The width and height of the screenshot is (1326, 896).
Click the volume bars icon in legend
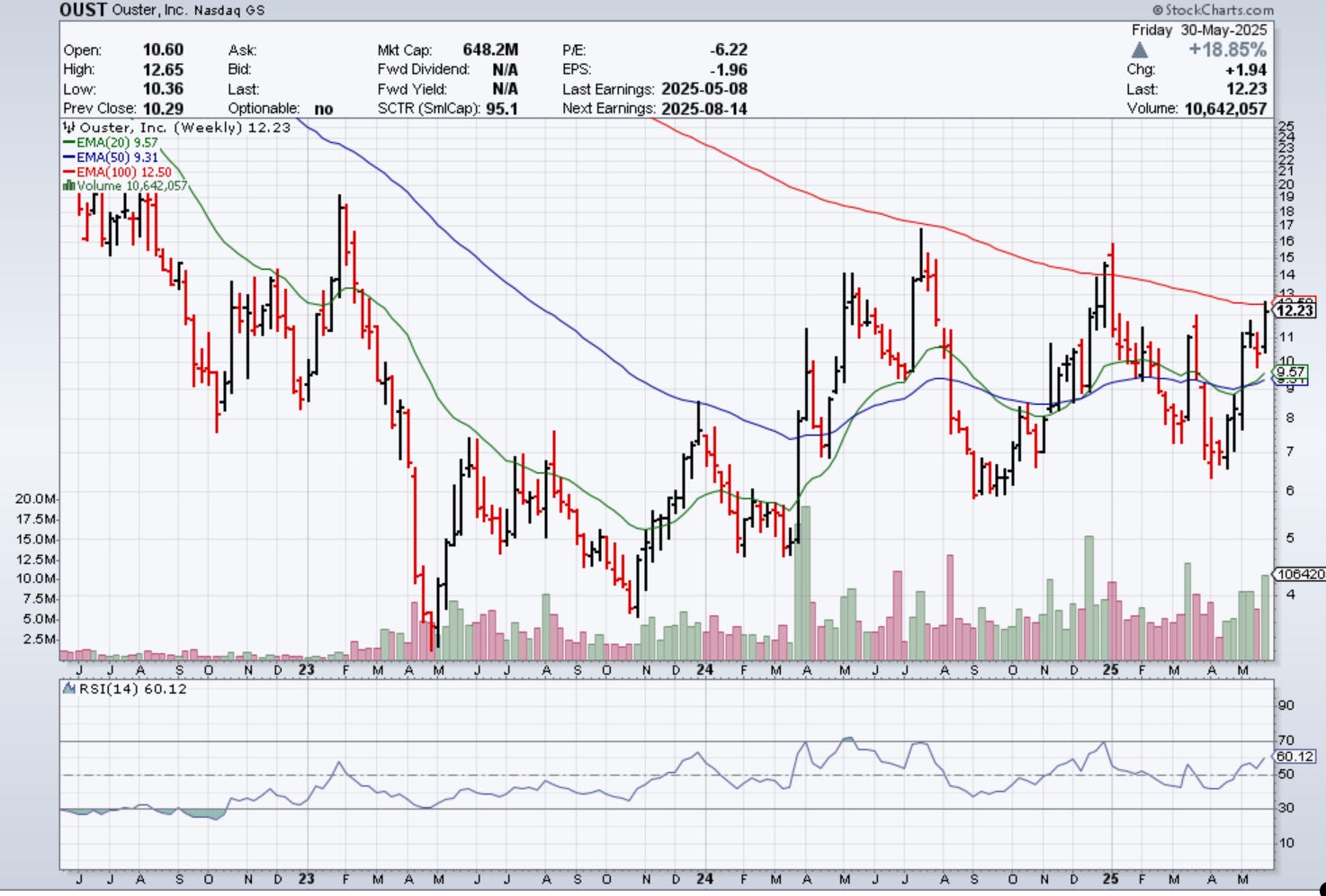[x=68, y=185]
